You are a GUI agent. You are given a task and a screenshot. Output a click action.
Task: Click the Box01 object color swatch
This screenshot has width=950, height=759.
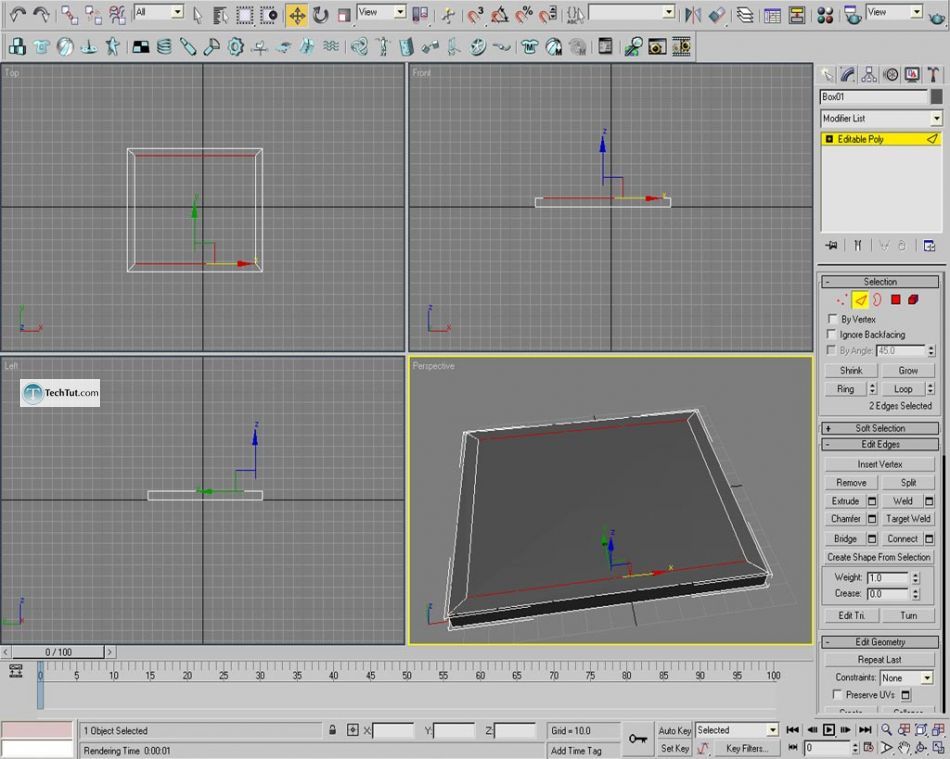tap(937, 96)
